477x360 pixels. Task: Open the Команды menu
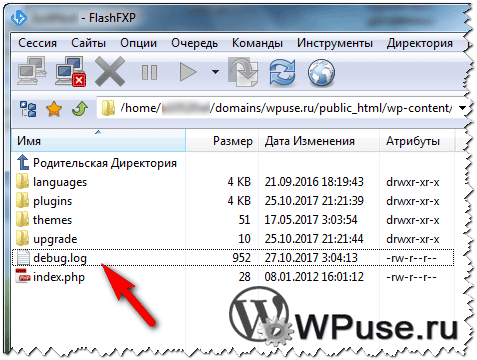point(257,43)
